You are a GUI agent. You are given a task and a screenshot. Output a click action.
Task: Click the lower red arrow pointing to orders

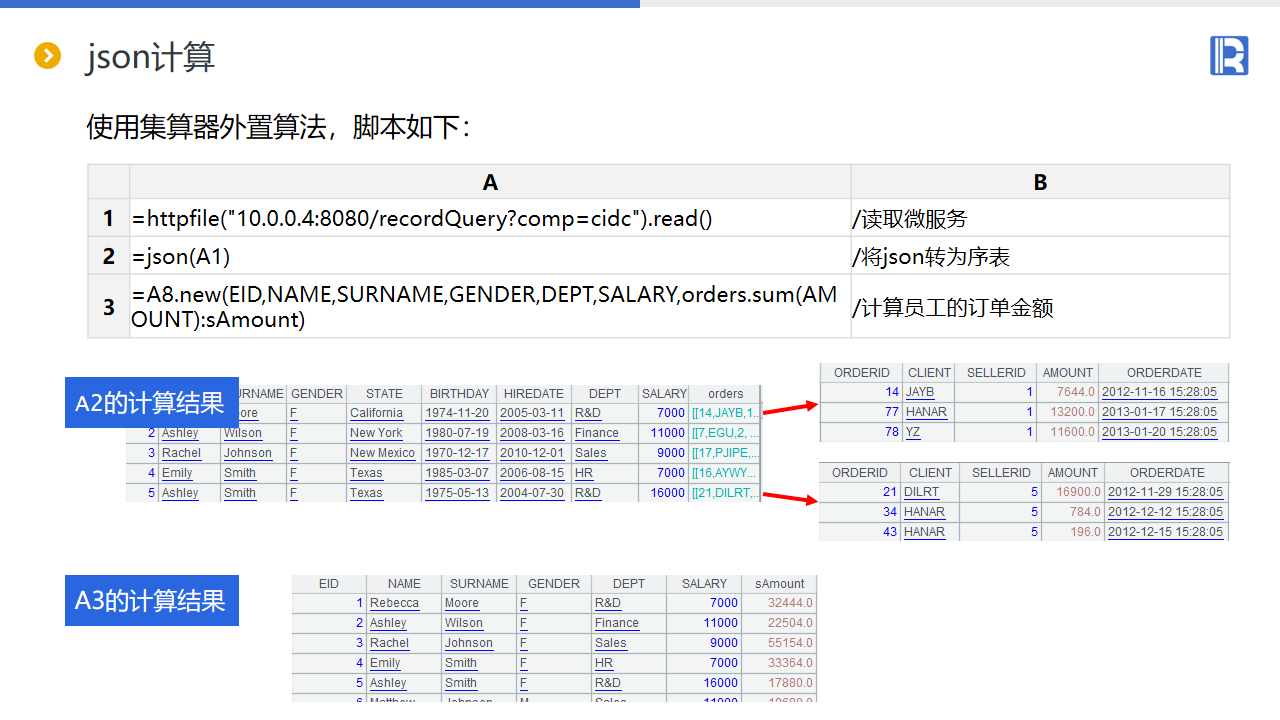pyautogui.click(x=790, y=497)
